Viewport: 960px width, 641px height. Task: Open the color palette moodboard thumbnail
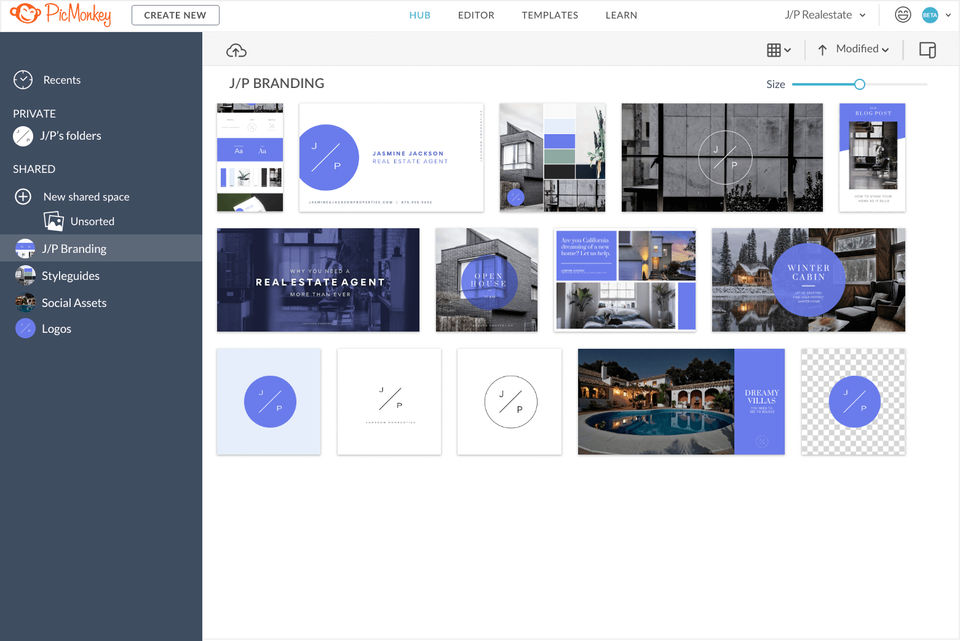pos(552,157)
